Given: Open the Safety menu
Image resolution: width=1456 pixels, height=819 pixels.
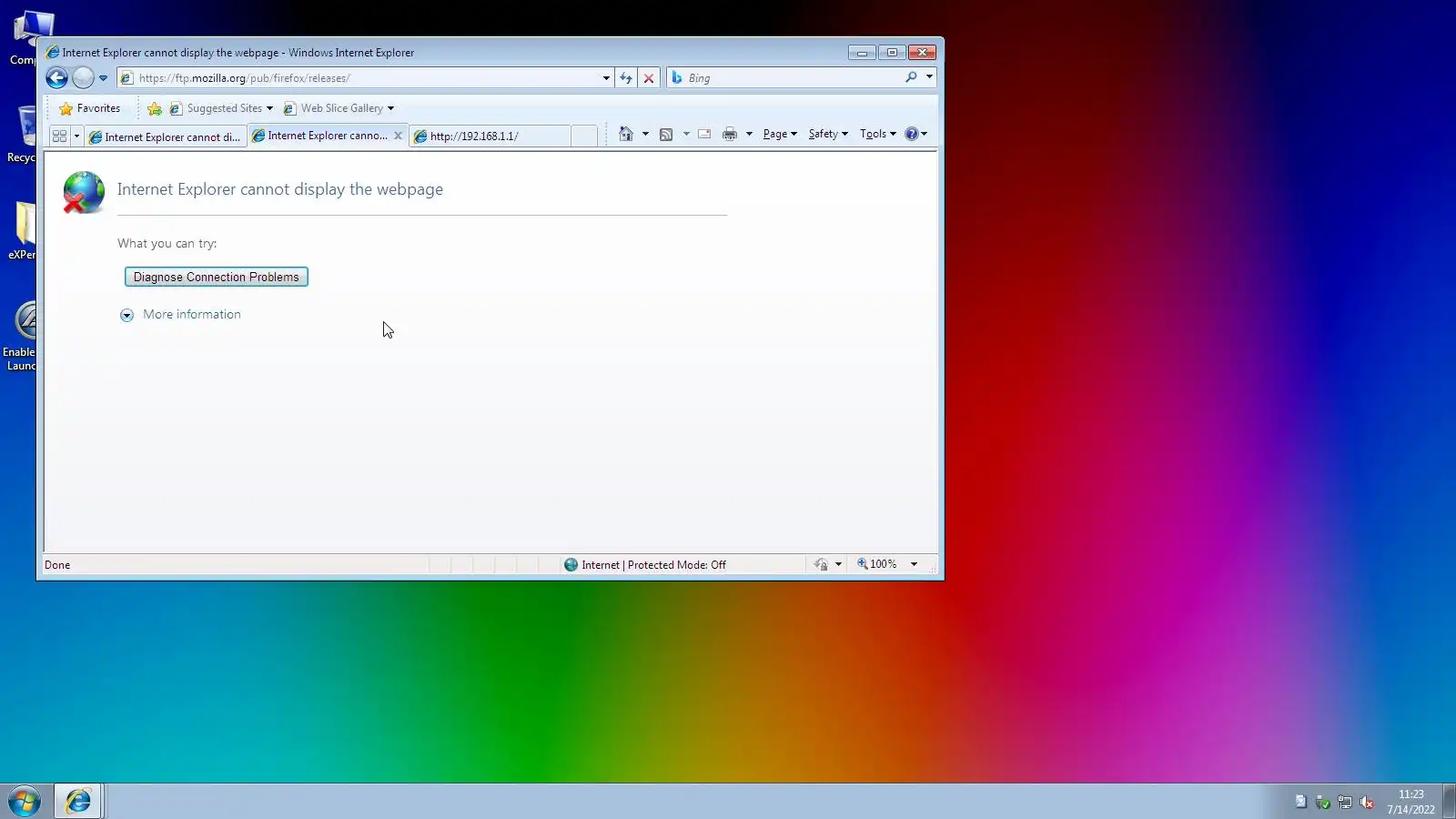Looking at the screenshot, I should (828, 134).
